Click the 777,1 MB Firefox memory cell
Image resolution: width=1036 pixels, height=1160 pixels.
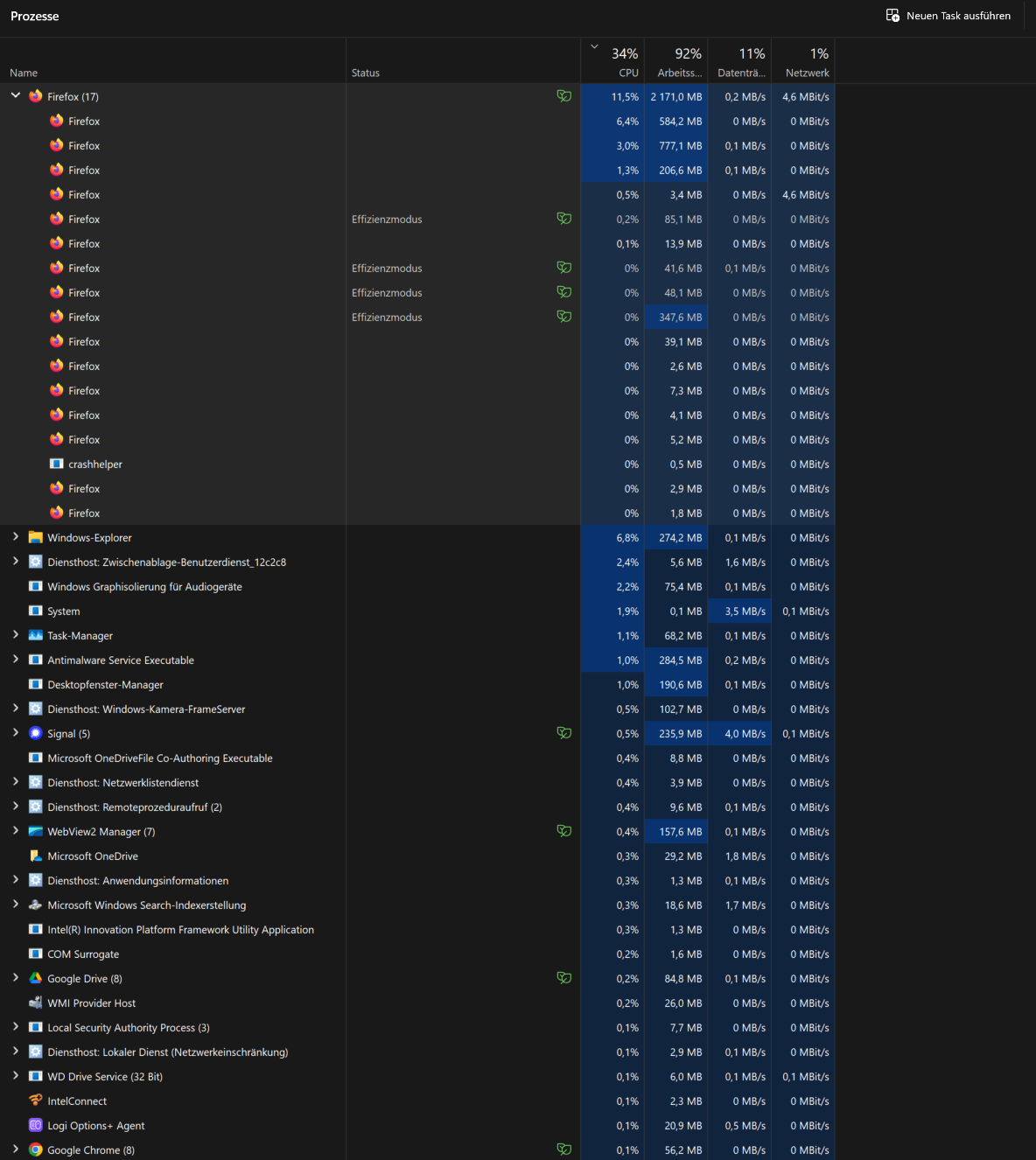(676, 146)
